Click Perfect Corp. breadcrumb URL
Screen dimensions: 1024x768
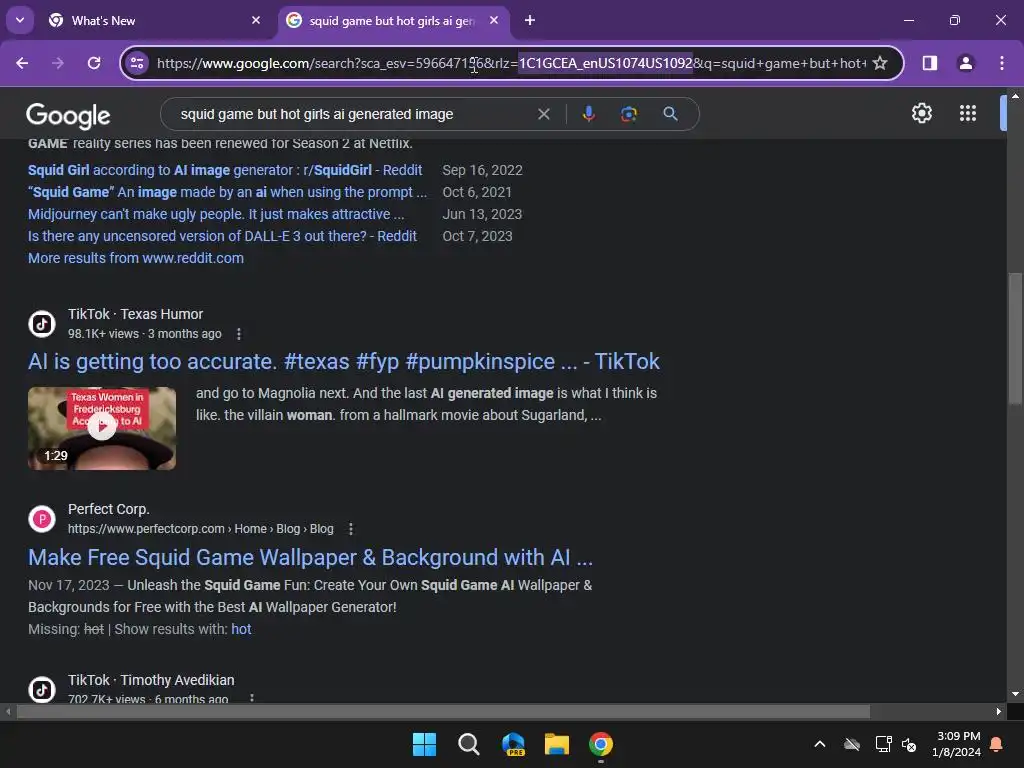tap(200, 529)
